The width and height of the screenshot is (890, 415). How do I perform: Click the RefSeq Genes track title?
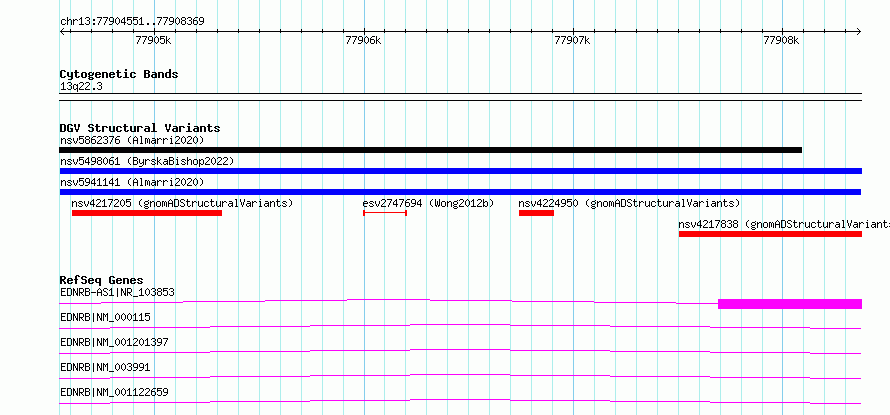pos(102,280)
